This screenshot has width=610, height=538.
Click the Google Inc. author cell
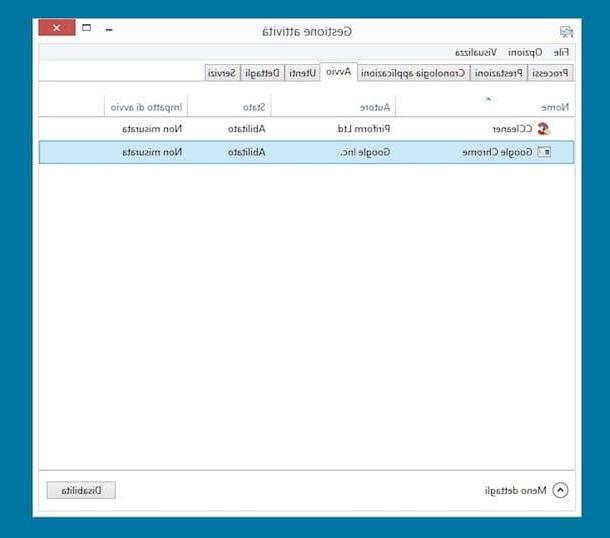click(365, 152)
